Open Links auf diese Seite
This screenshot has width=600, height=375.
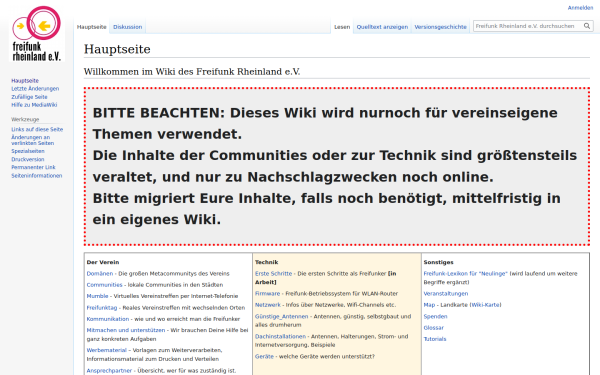click(37, 129)
